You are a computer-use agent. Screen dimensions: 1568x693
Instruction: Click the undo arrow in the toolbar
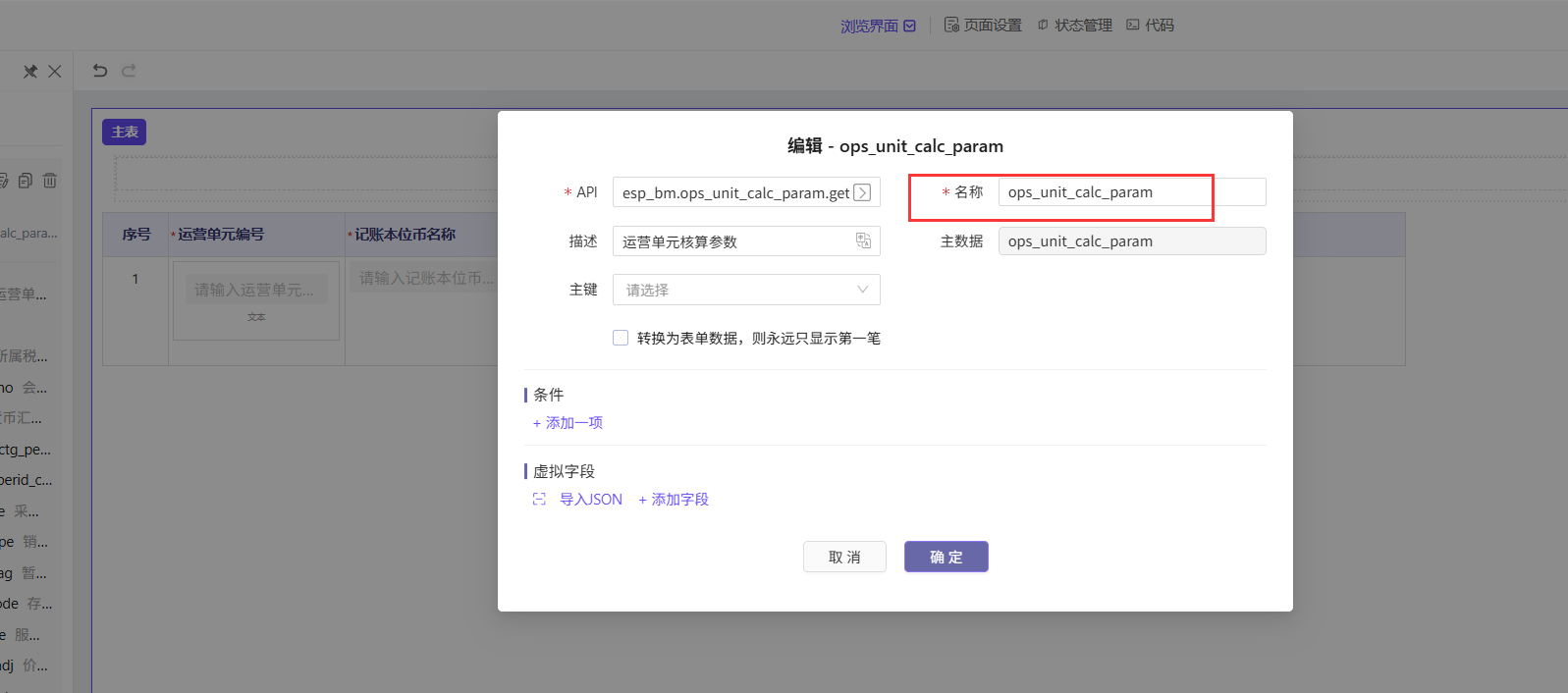click(x=100, y=71)
